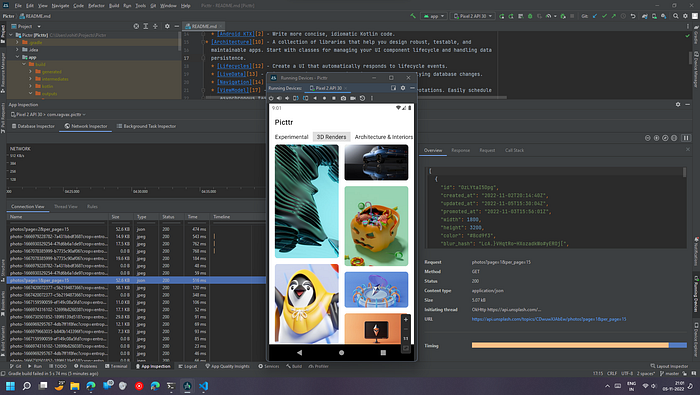Click the Git commit checkmark icon

[604, 16]
